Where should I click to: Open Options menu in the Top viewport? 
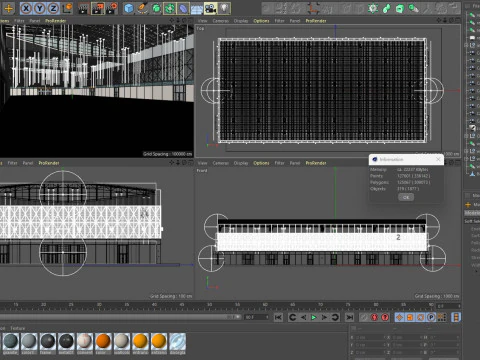tap(261, 21)
